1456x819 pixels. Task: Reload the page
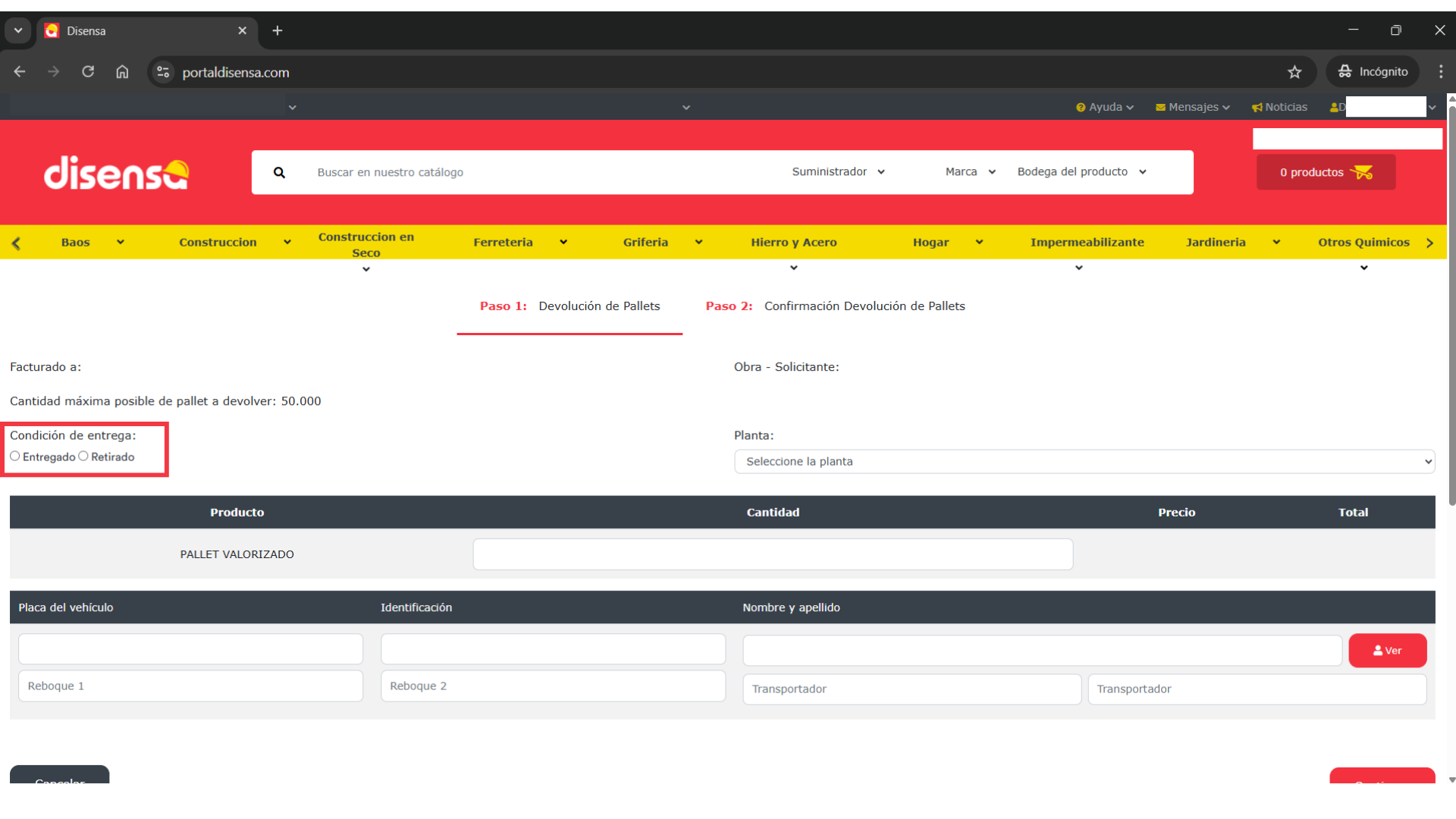click(88, 72)
